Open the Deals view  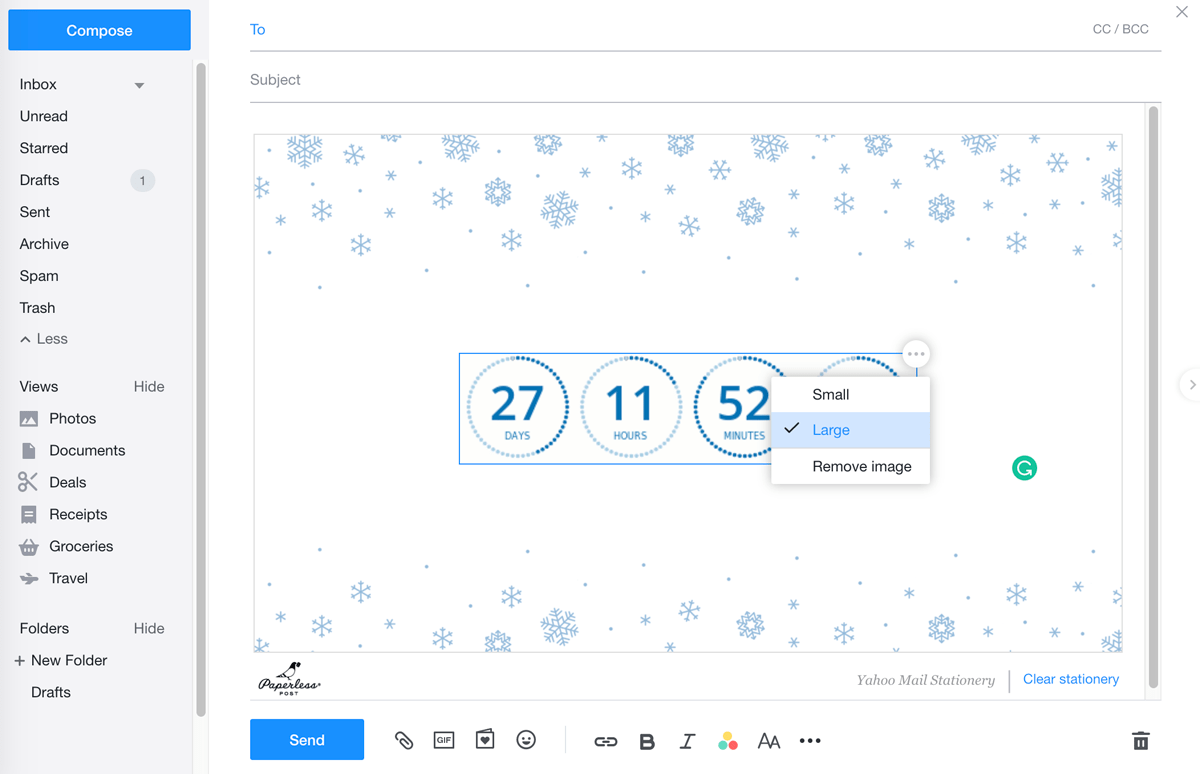pos(68,482)
